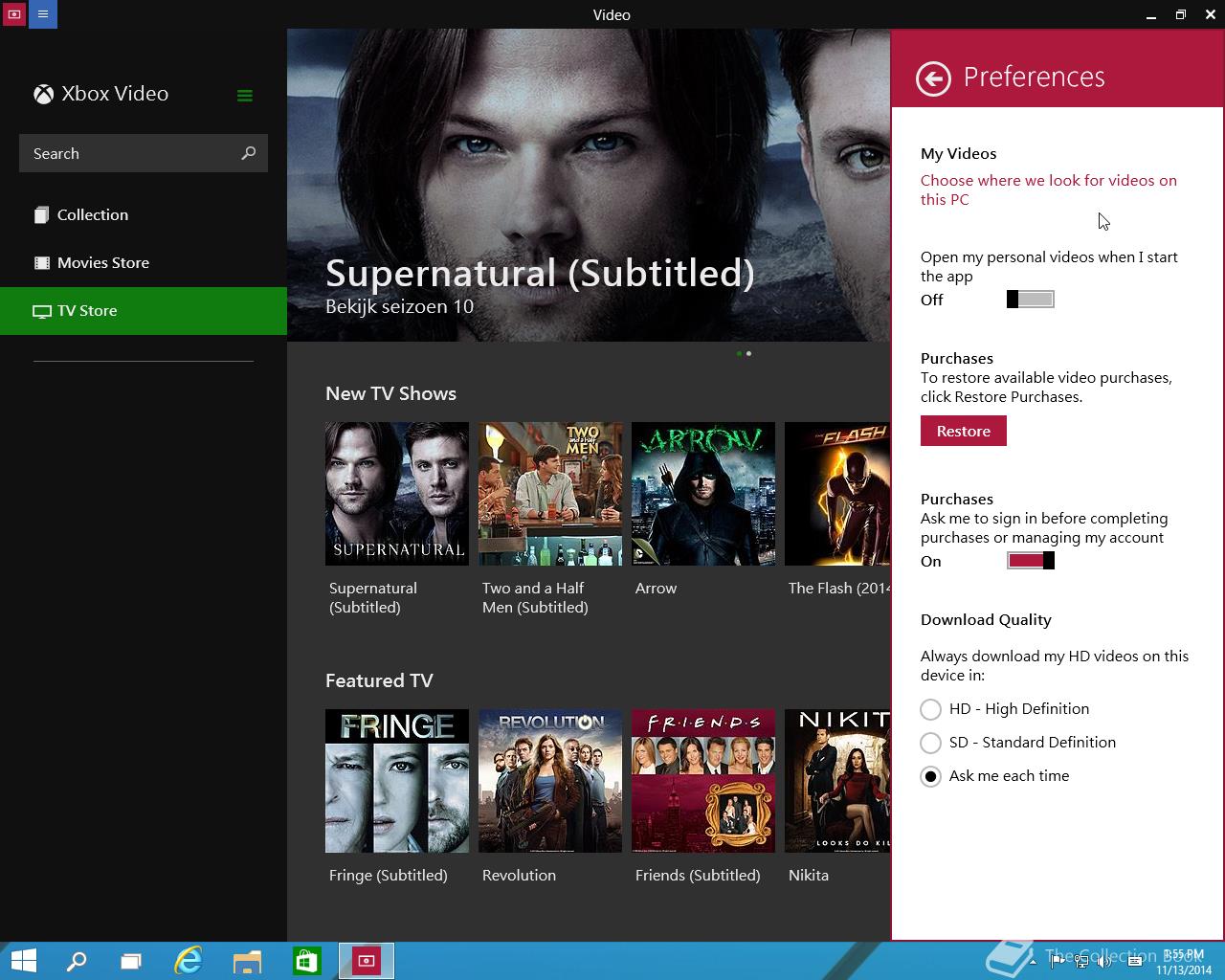Open the Friends (Subtitled) poster
1225x980 pixels.
(x=703, y=781)
